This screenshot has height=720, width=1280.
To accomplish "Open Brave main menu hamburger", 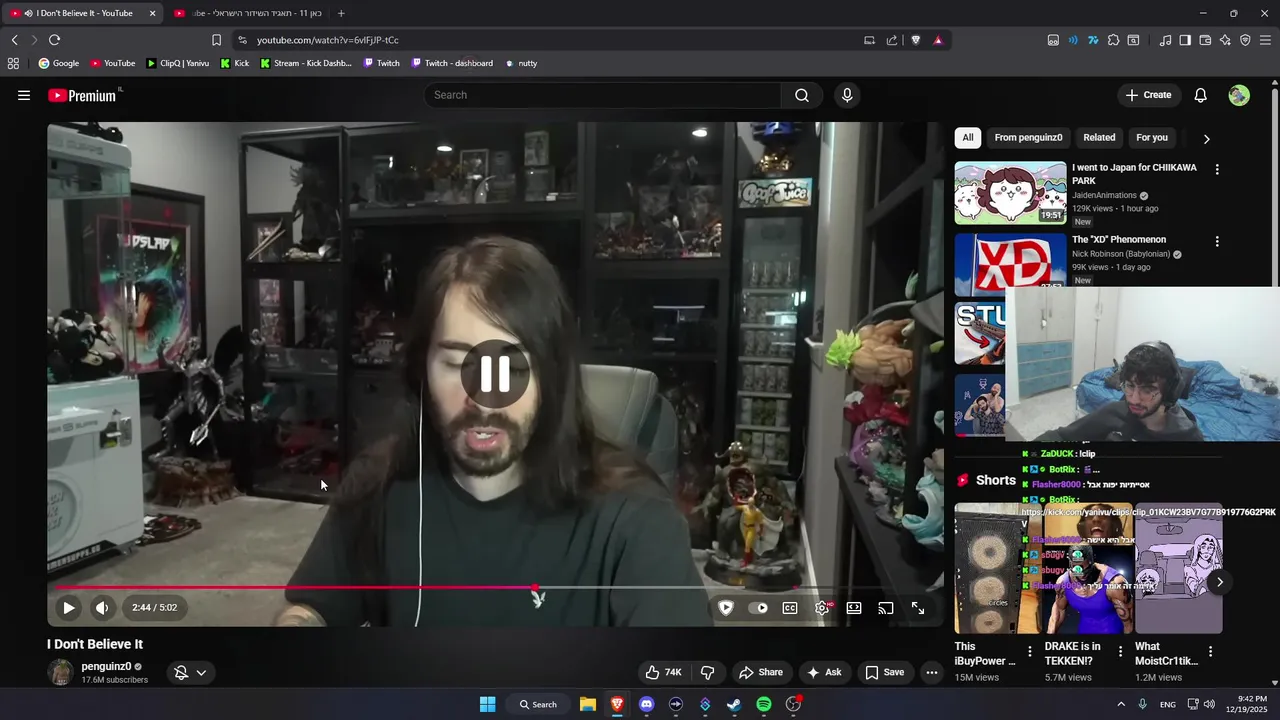I will 1265,40.
